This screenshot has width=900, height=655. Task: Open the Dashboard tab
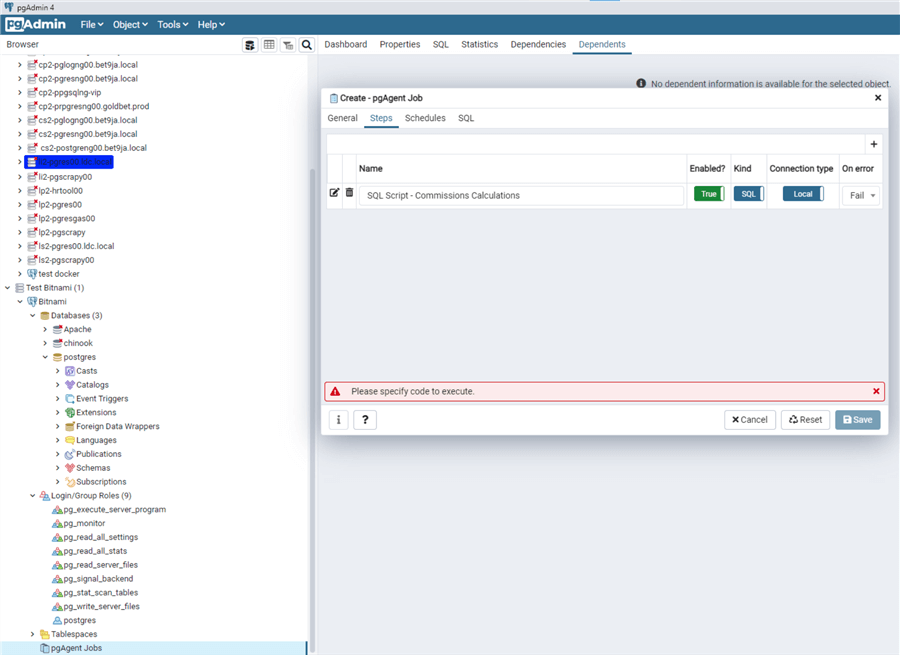click(x=346, y=44)
